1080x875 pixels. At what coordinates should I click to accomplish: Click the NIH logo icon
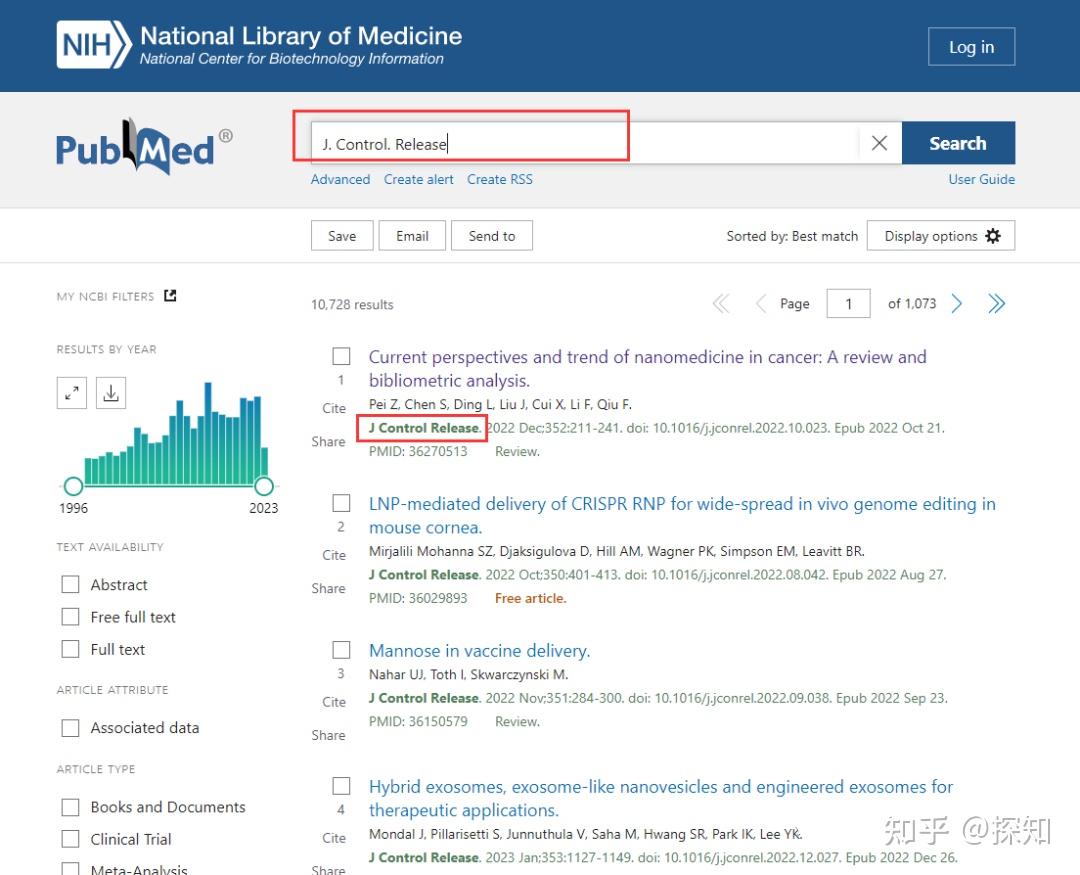coord(94,45)
